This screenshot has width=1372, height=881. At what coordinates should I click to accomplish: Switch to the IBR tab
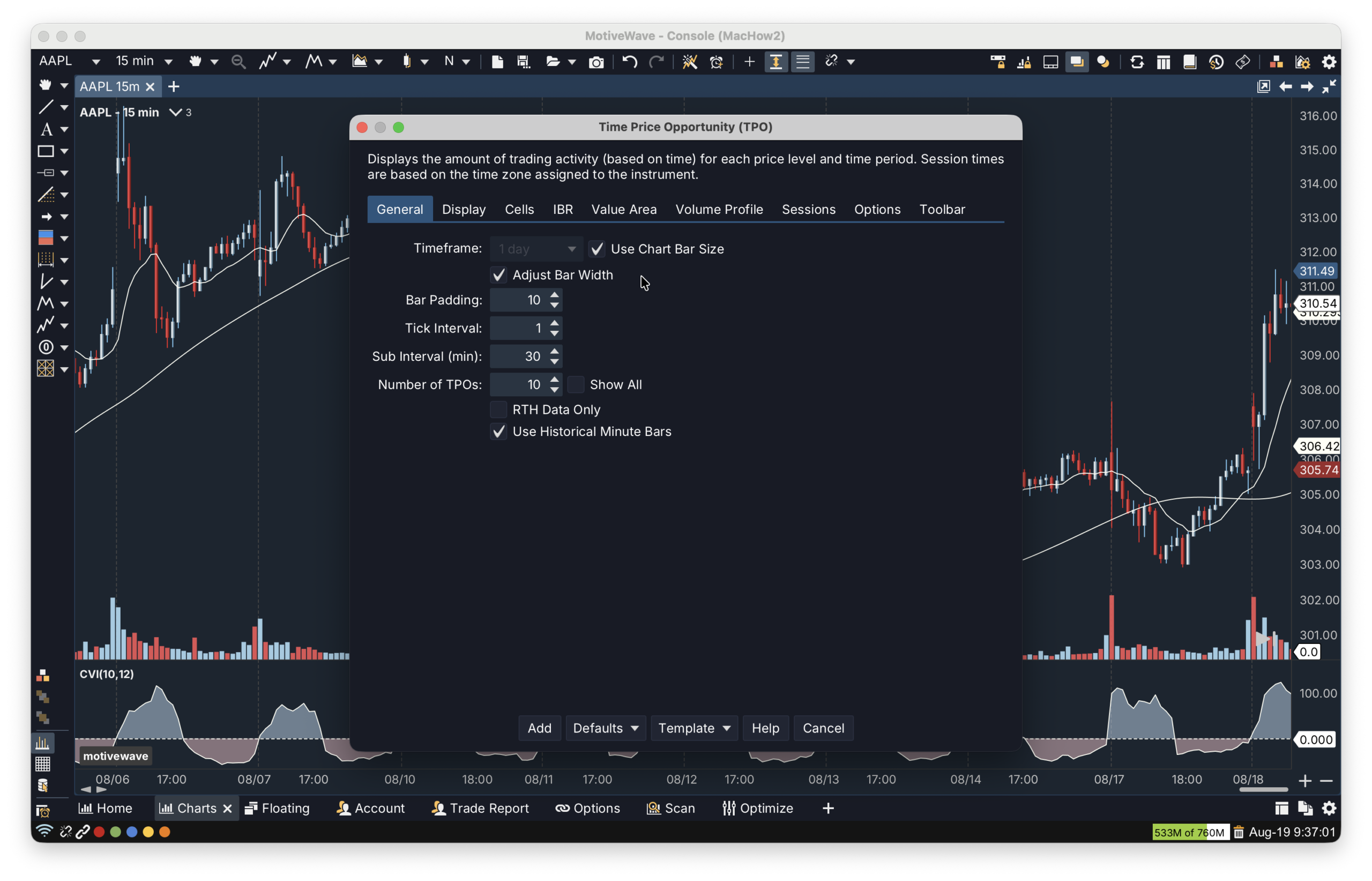pos(563,209)
